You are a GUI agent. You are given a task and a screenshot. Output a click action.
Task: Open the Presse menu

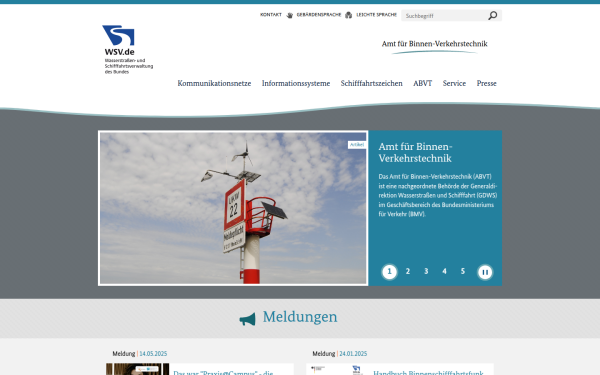(x=486, y=83)
